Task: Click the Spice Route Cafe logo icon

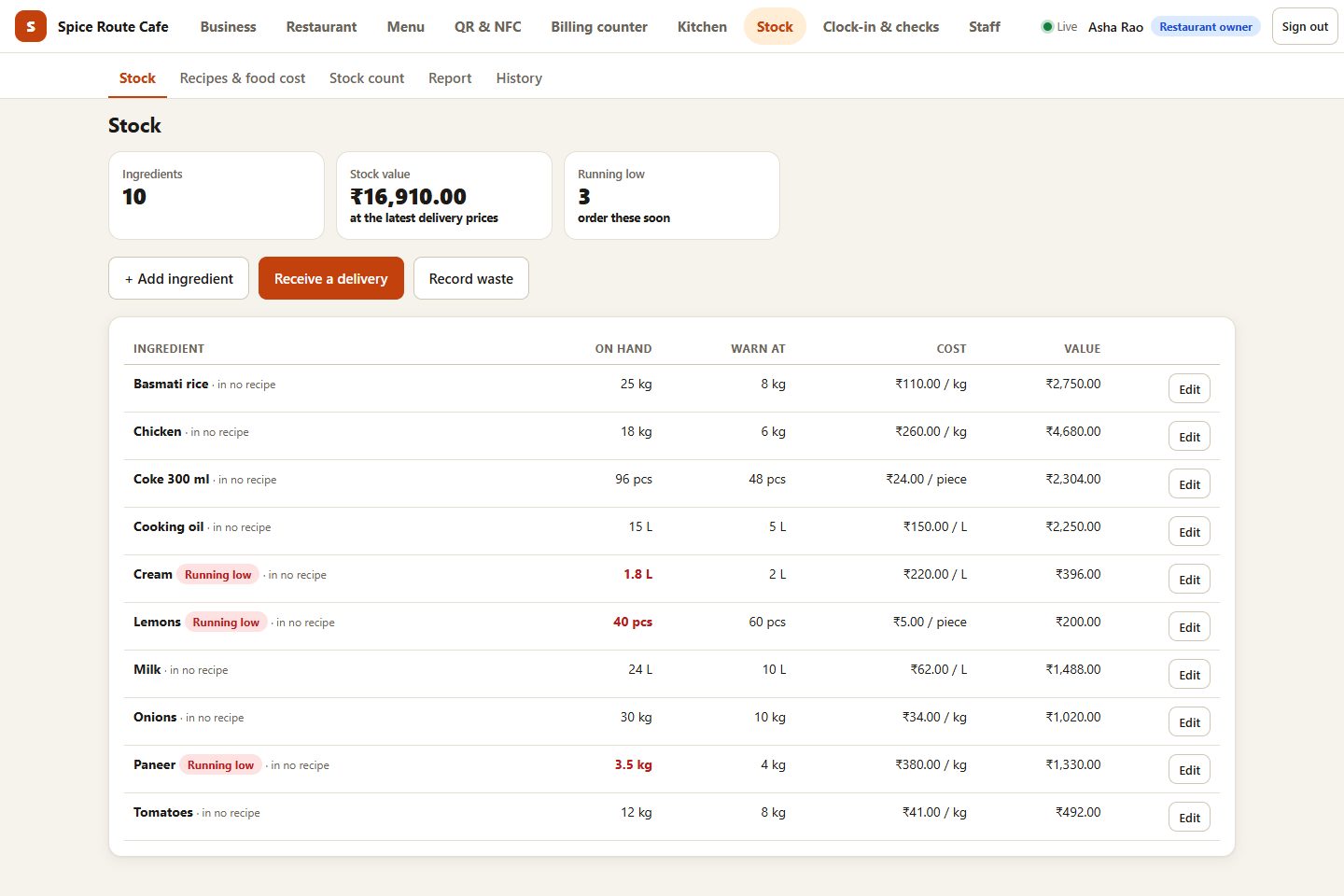Action: click(31, 26)
